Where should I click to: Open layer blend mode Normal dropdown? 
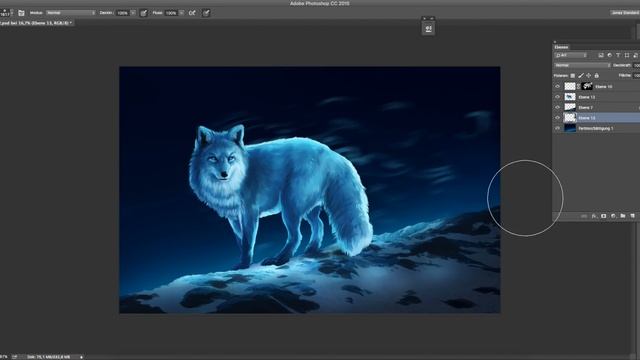(x=582, y=65)
